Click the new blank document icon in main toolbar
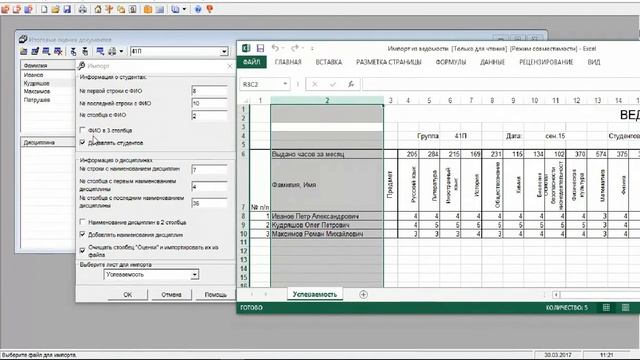Viewport: 640px width, 360px height. tap(44, 9)
